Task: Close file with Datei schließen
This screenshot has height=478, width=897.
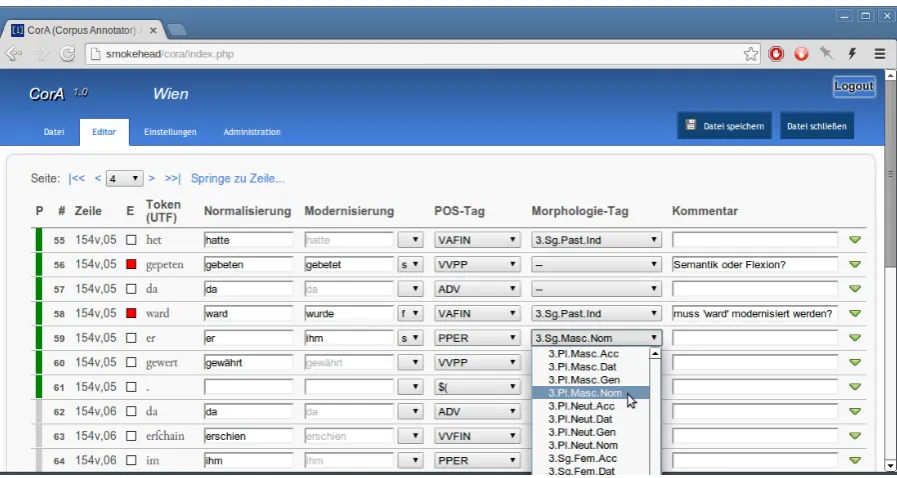Action: tap(816, 126)
